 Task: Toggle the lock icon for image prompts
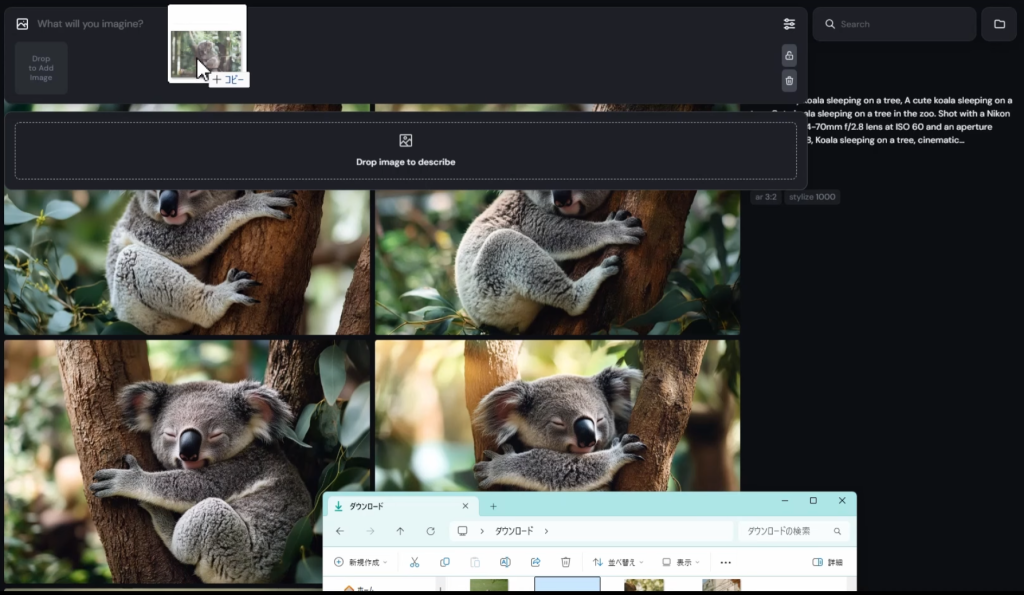pos(789,55)
